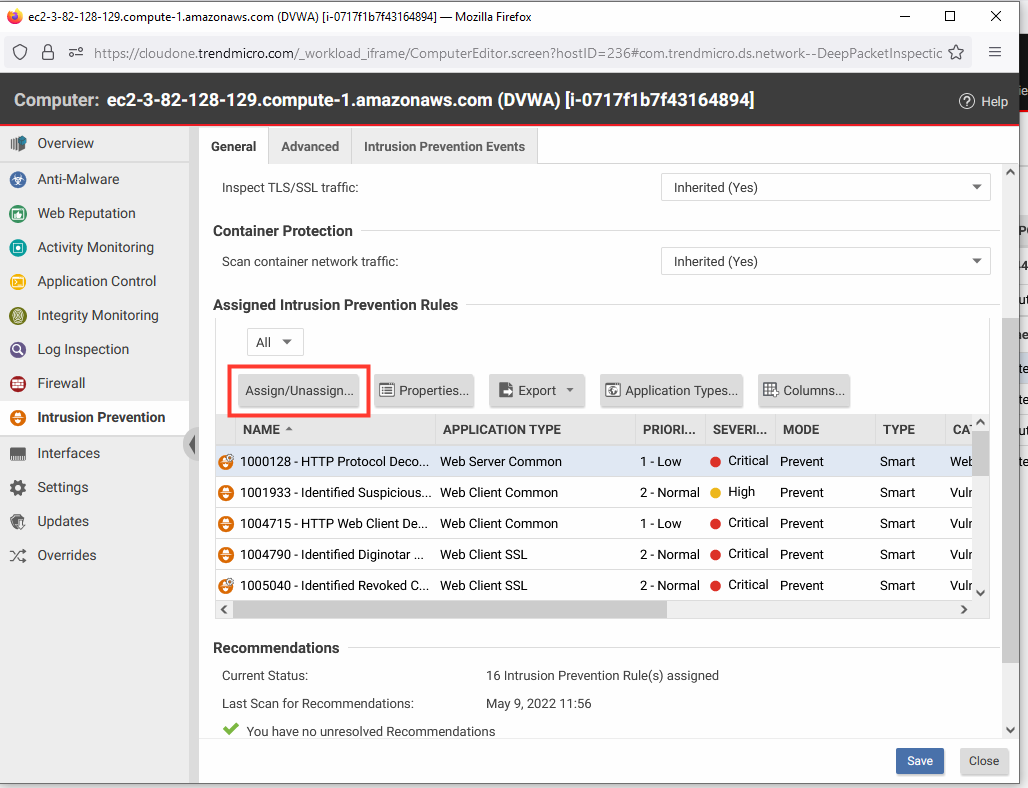Click the Firefox address bar URL

(x=517, y=52)
